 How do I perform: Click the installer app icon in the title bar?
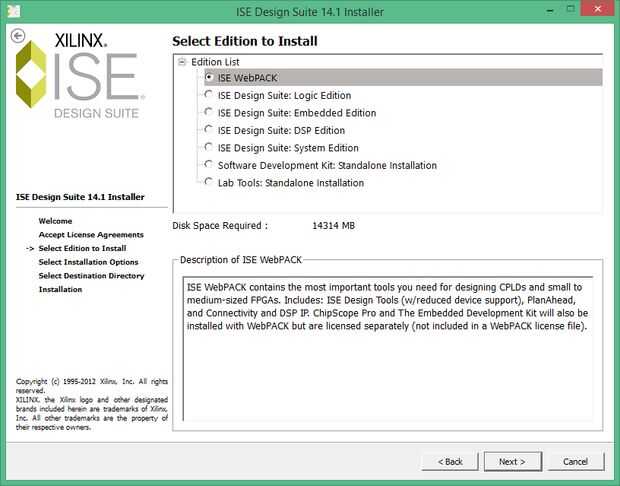click(13, 11)
